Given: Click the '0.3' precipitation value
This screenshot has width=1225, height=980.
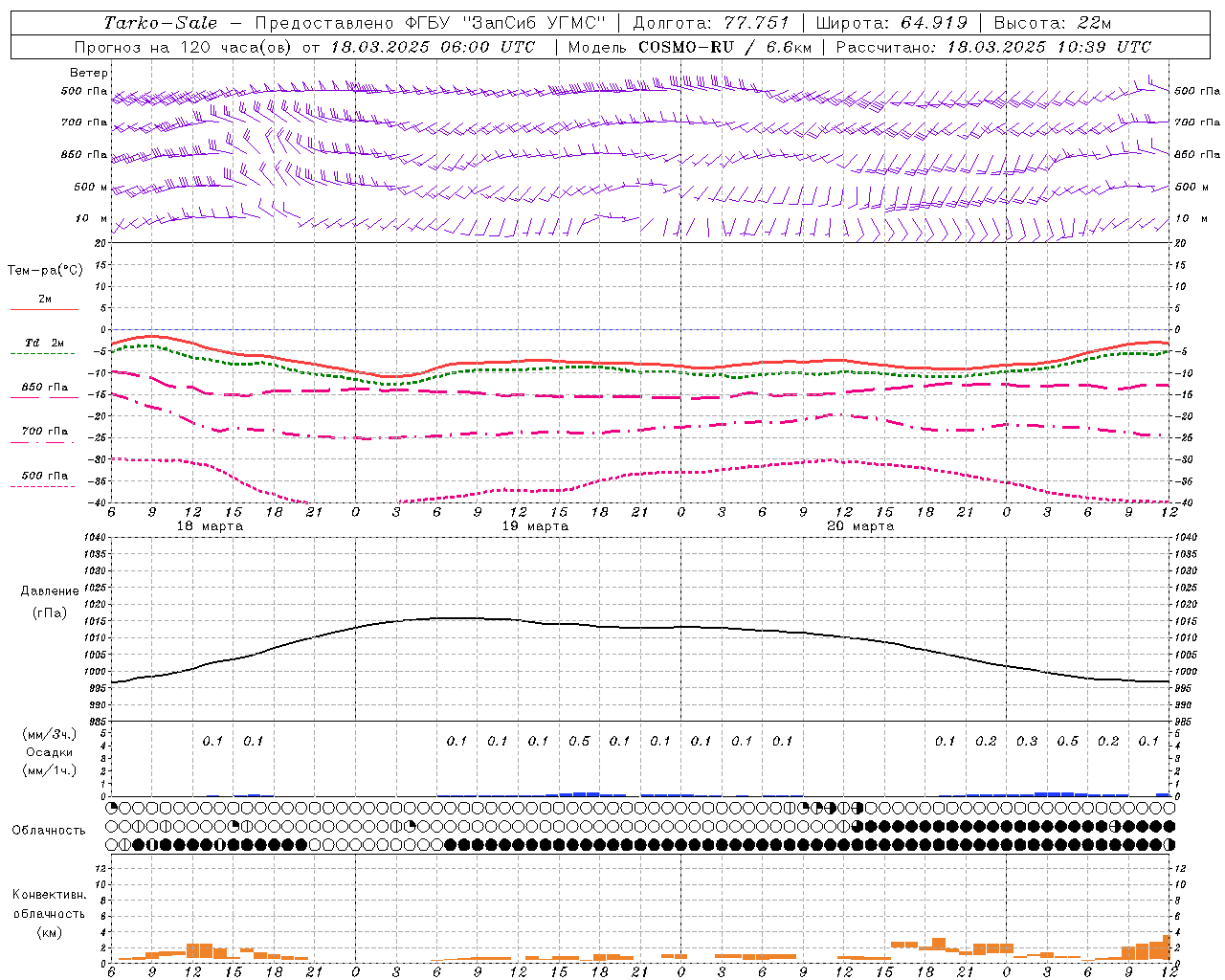Looking at the screenshot, I should (x=1027, y=741).
